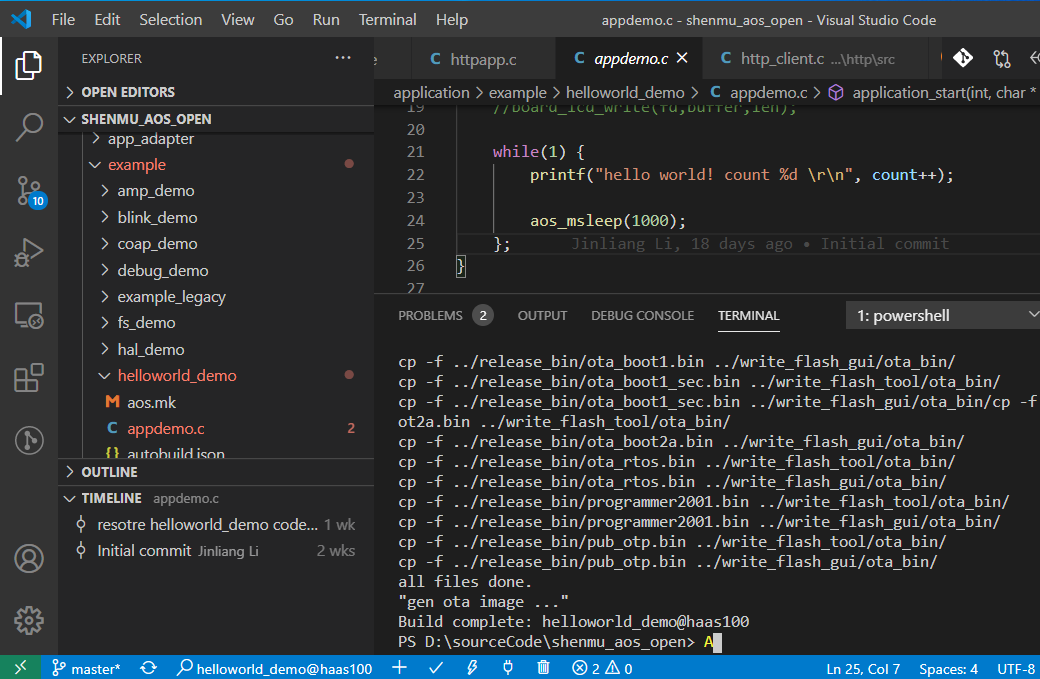Viewport: 1040px width, 679px height.
Task: Click the application breadcrumb segment
Action: tap(431, 93)
